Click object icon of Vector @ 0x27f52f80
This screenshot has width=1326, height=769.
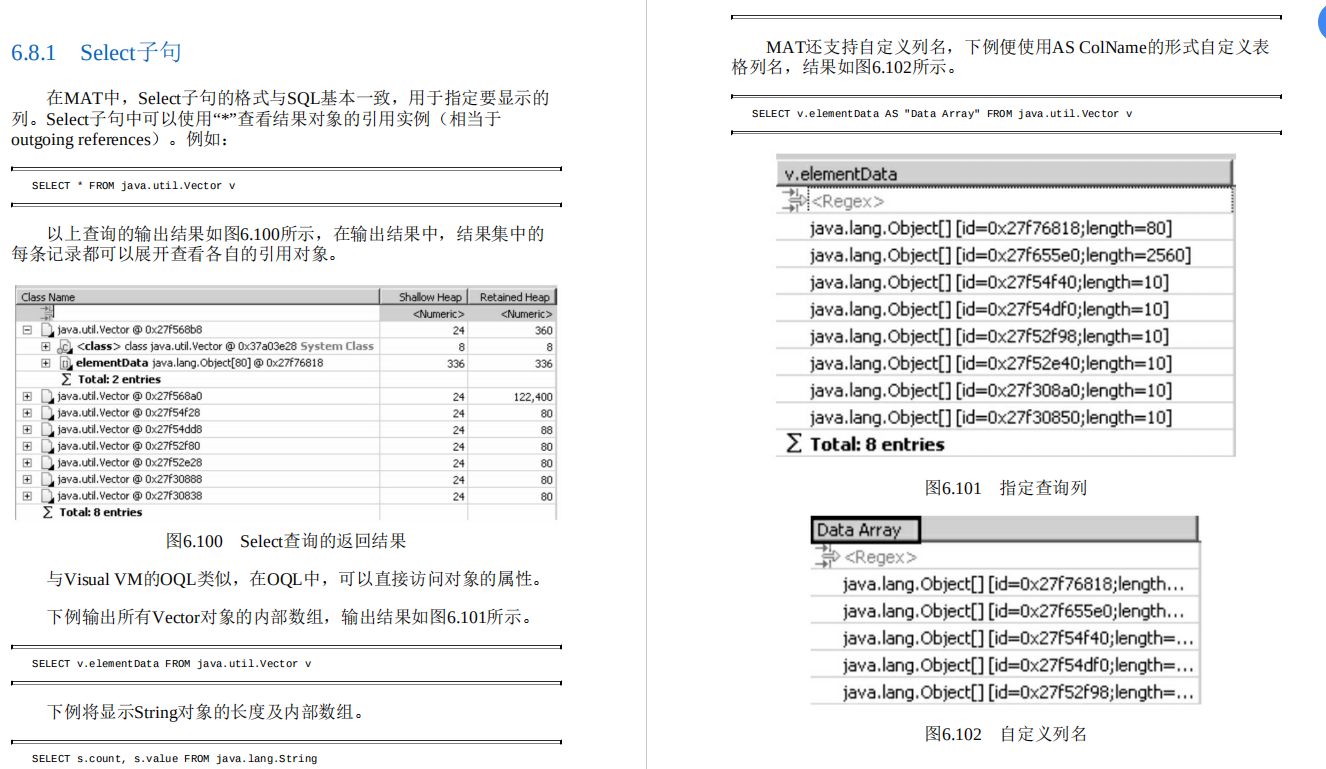(x=46, y=446)
